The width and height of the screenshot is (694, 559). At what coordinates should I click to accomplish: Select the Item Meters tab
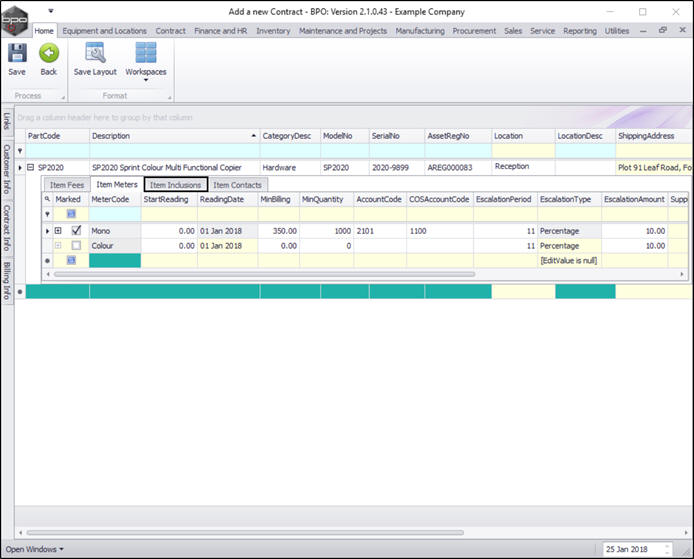click(117, 185)
